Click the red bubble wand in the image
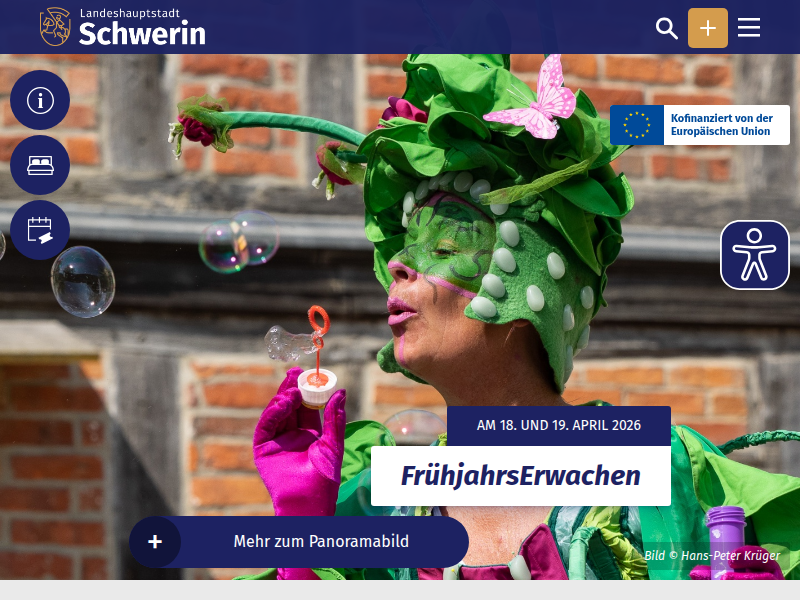This screenshot has width=800, height=600. tap(317, 335)
